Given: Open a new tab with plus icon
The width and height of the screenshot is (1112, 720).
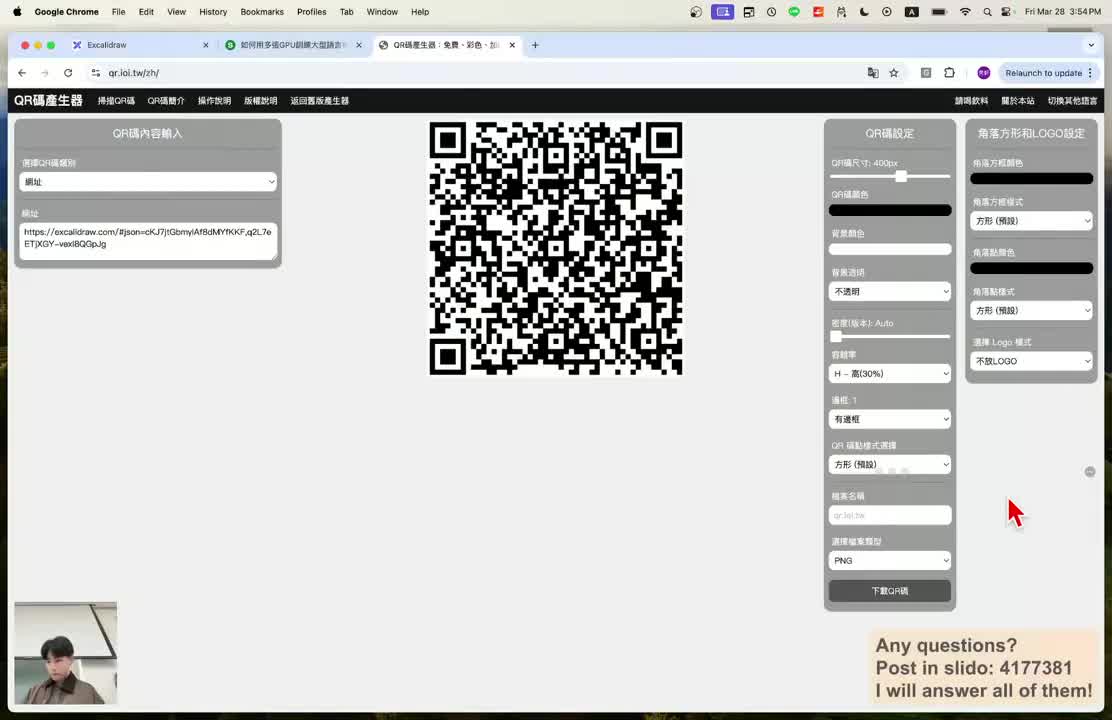Looking at the screenshot, I should pyautogui.click(x=535, y=45).
